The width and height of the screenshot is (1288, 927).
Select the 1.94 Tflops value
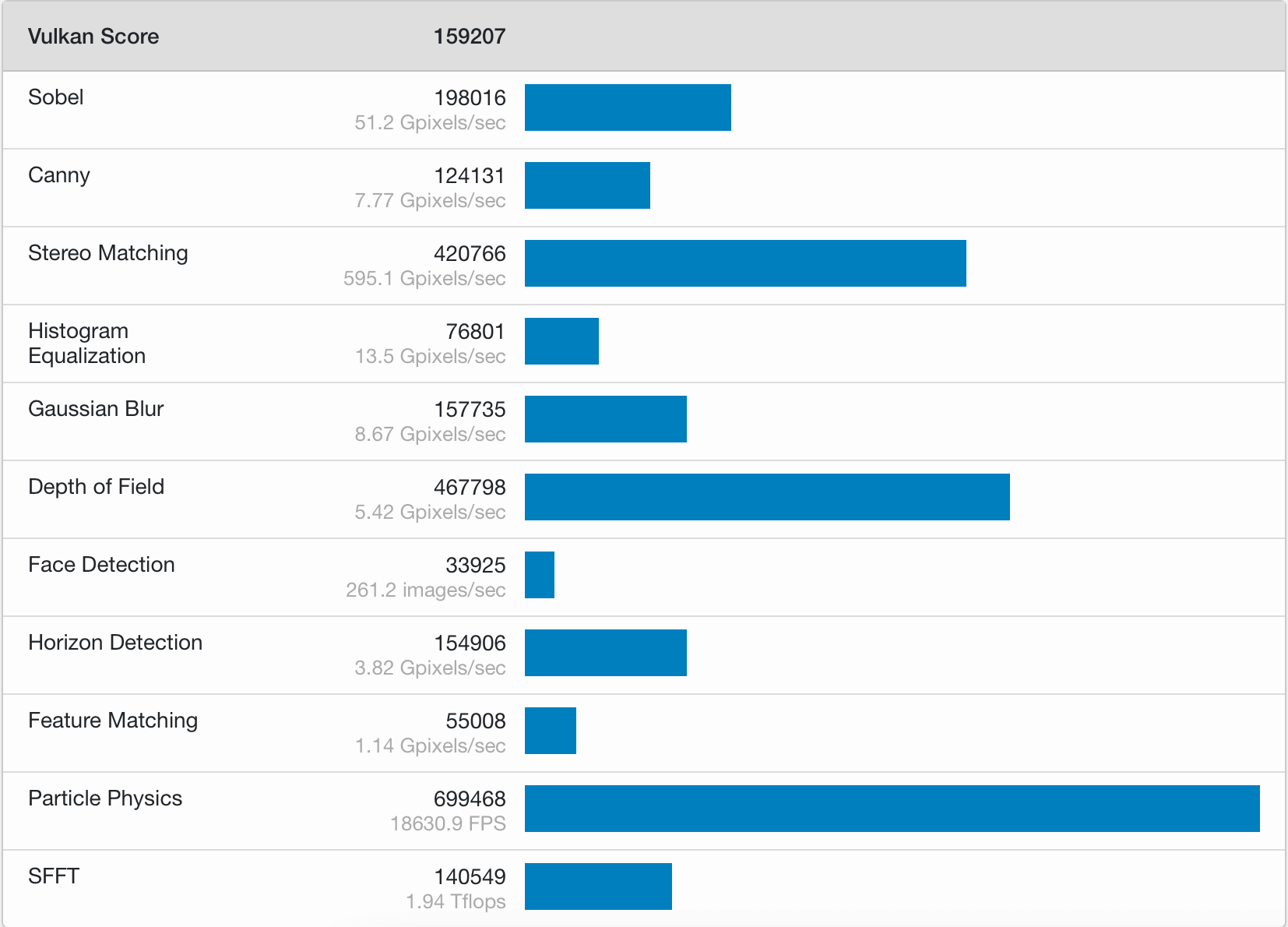(x=456, y=902)
